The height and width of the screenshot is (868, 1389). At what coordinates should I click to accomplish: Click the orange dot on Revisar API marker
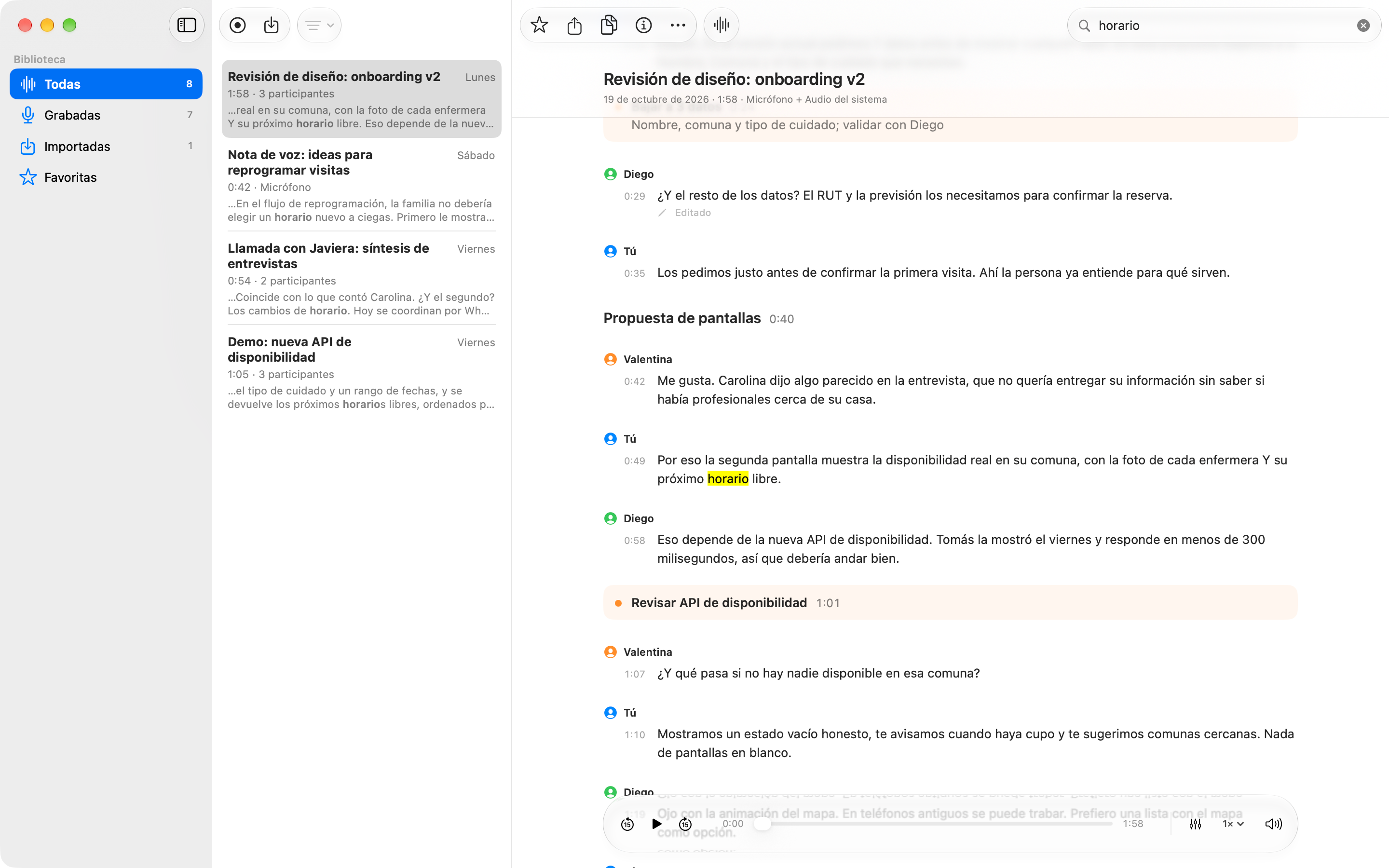coord(618,603)
